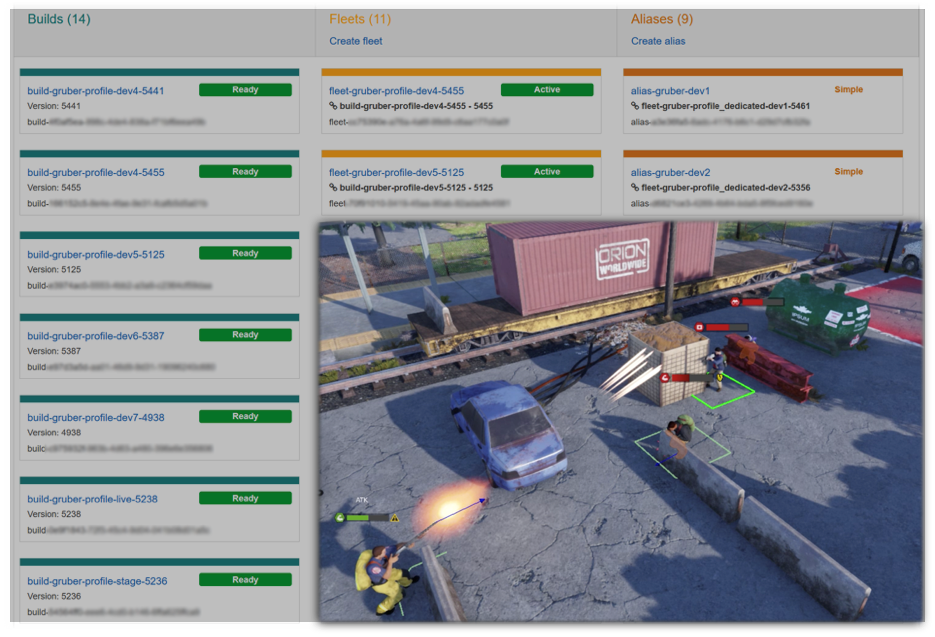Click Simple label on alias-gruber-dev1
The height and width of the screenshot is (637, 935).
tap(849, 89)
